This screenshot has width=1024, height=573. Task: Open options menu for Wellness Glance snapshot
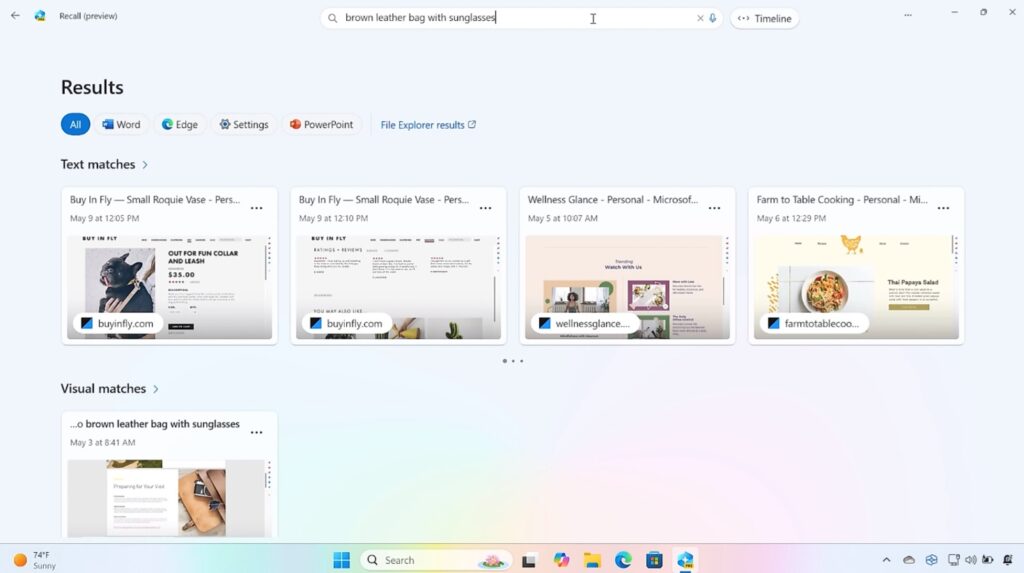(714, 208)
